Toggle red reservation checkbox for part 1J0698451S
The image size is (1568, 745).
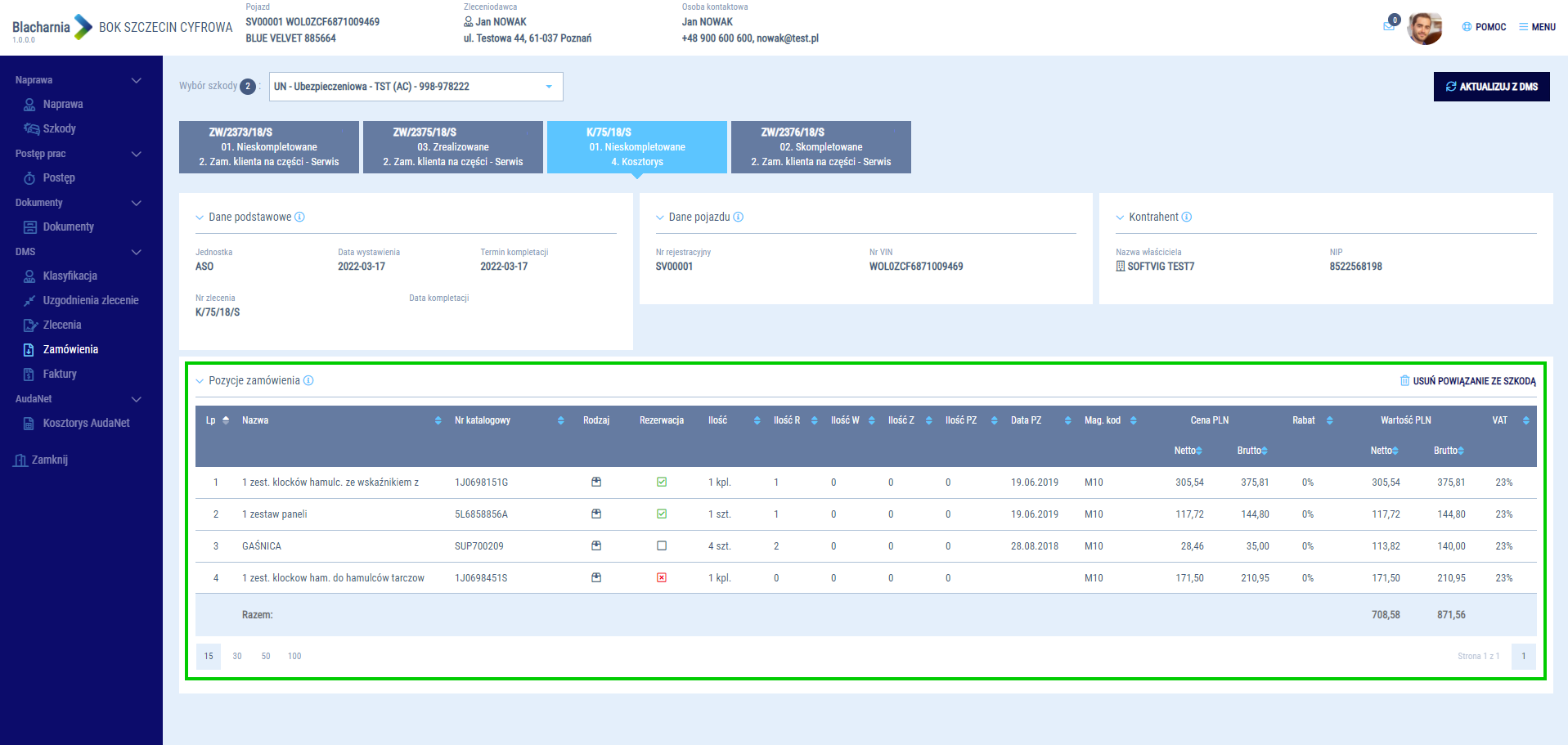point(662,578)
